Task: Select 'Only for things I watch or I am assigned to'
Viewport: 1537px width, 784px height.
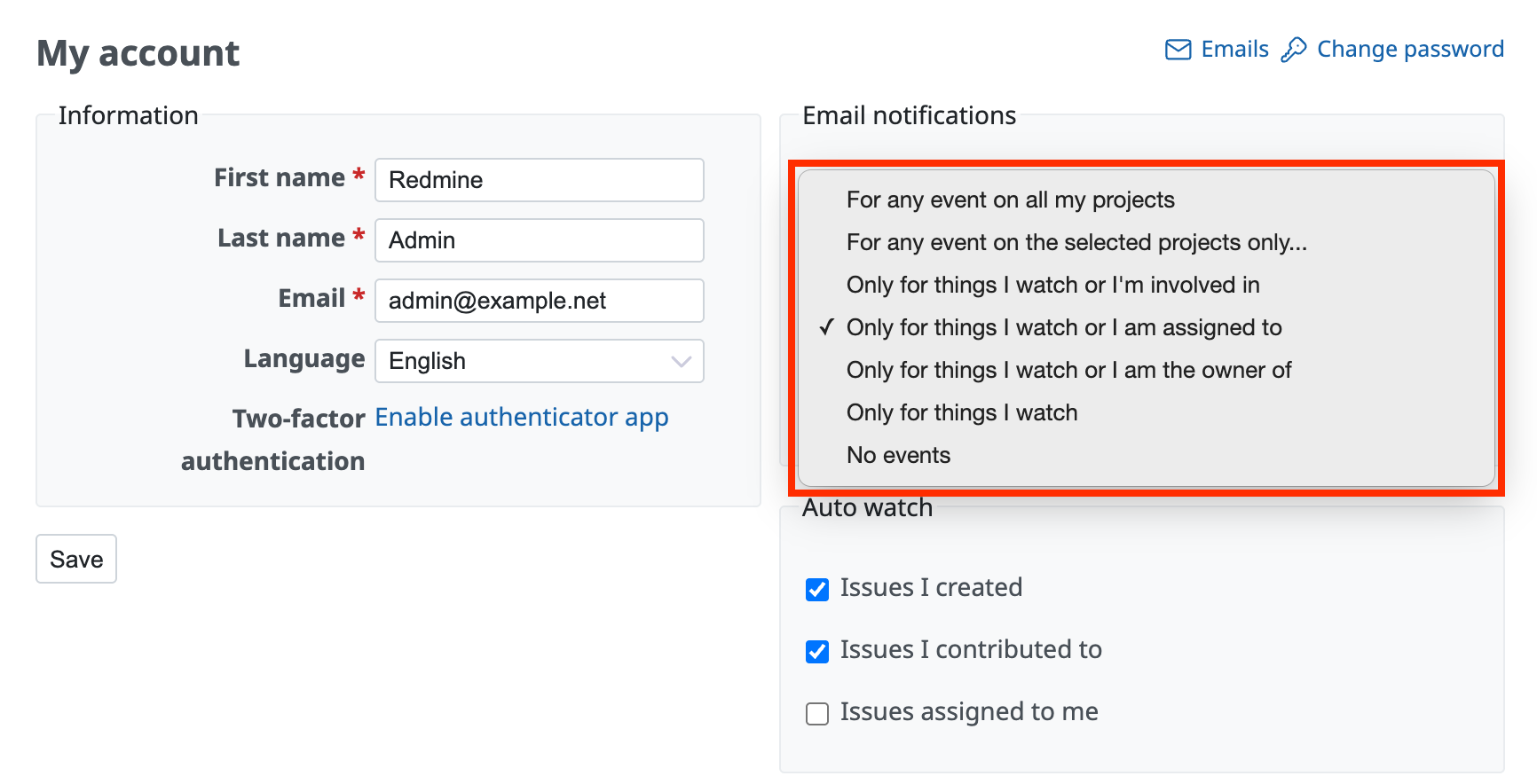Action: pos(1146,327)
